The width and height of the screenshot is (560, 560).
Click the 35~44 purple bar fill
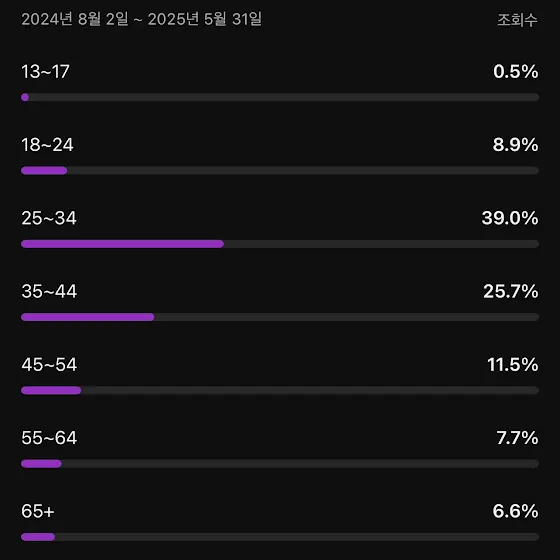[88, 317]
